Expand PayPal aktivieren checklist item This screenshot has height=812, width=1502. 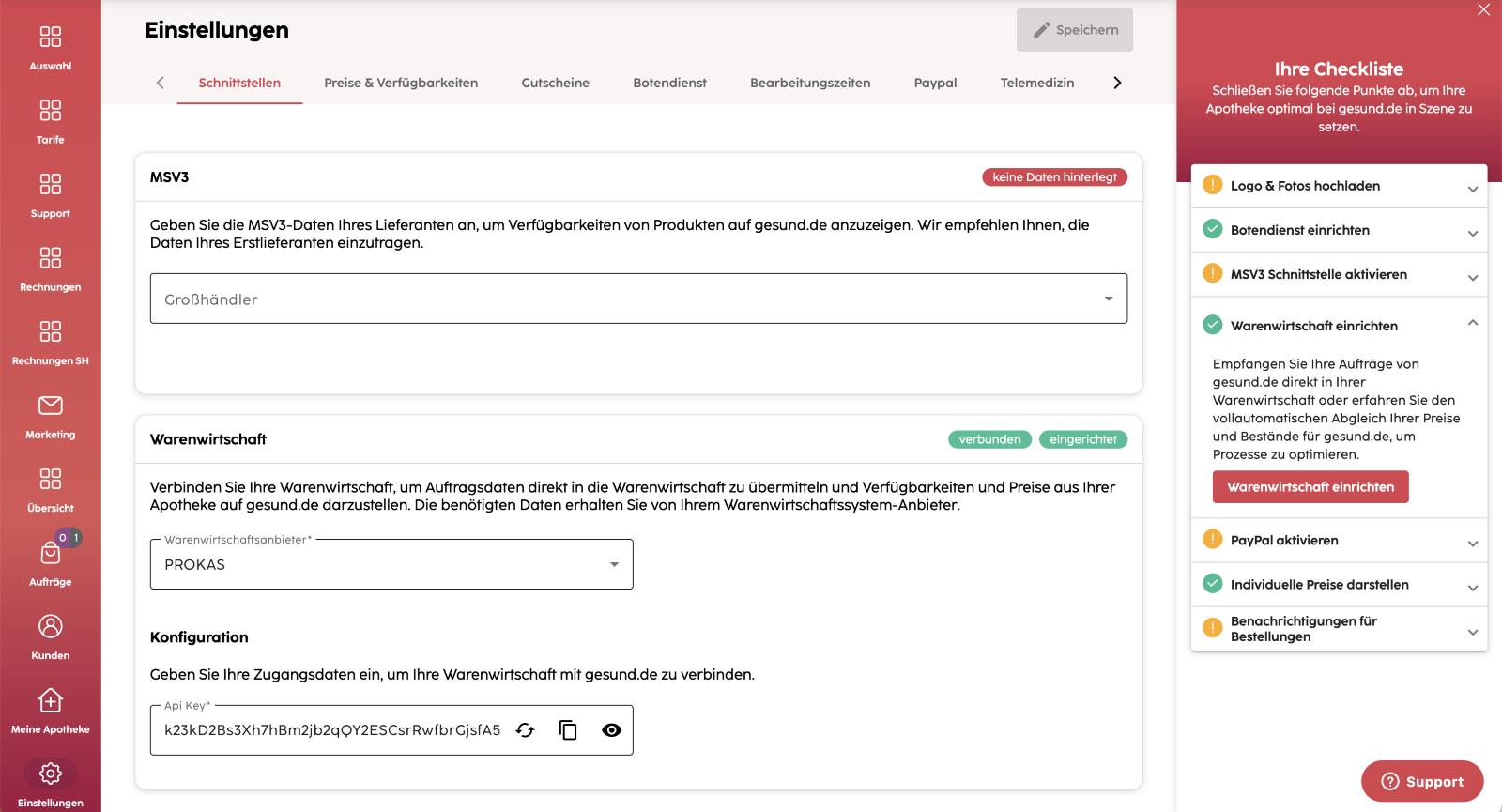tap(1472, 544)
